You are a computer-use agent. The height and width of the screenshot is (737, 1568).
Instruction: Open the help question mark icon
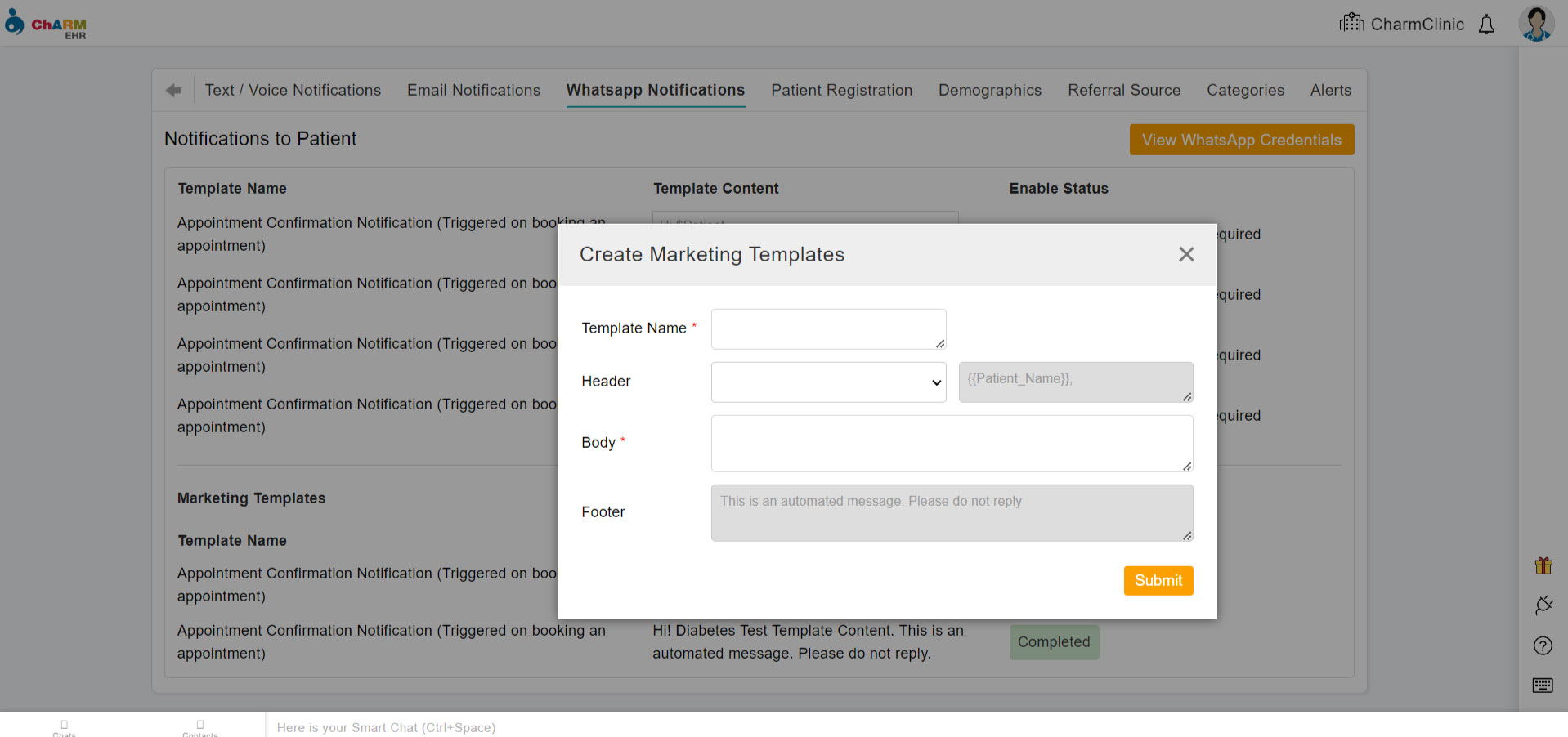click(x=1543, y=645)
